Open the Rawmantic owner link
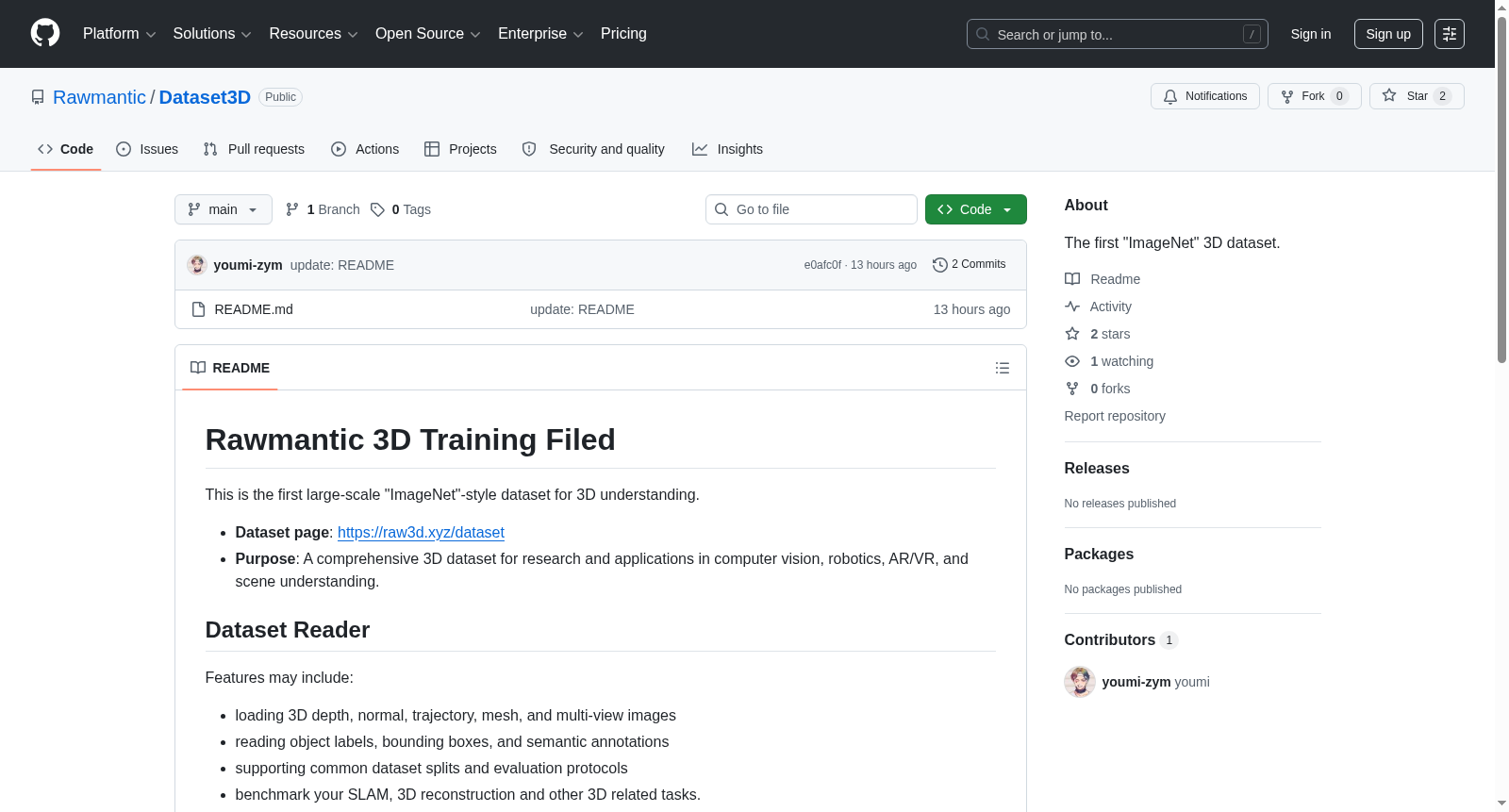 [99, 97]
